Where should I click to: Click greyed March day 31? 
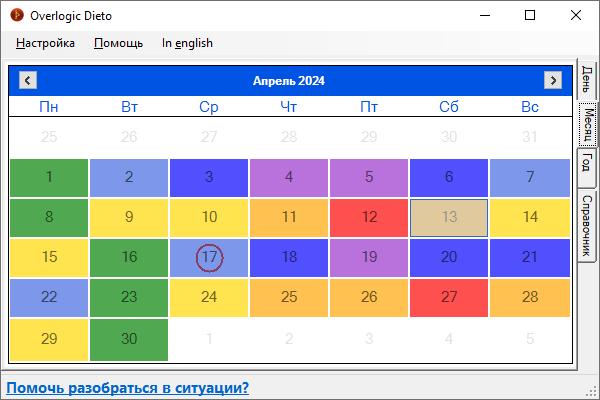click(530, 137)
